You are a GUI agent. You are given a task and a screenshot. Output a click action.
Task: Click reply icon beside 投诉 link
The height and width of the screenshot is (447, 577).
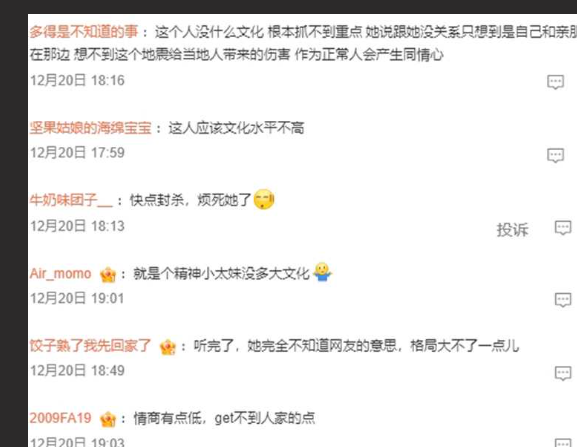[563, 228]
